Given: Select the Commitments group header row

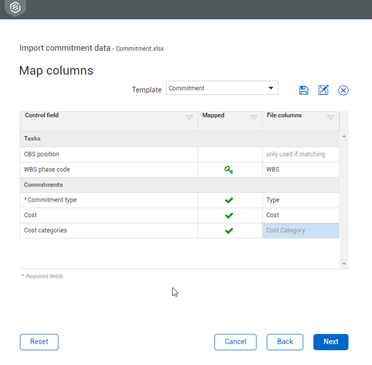Looking at the screenshot, I should pos(180,185).
